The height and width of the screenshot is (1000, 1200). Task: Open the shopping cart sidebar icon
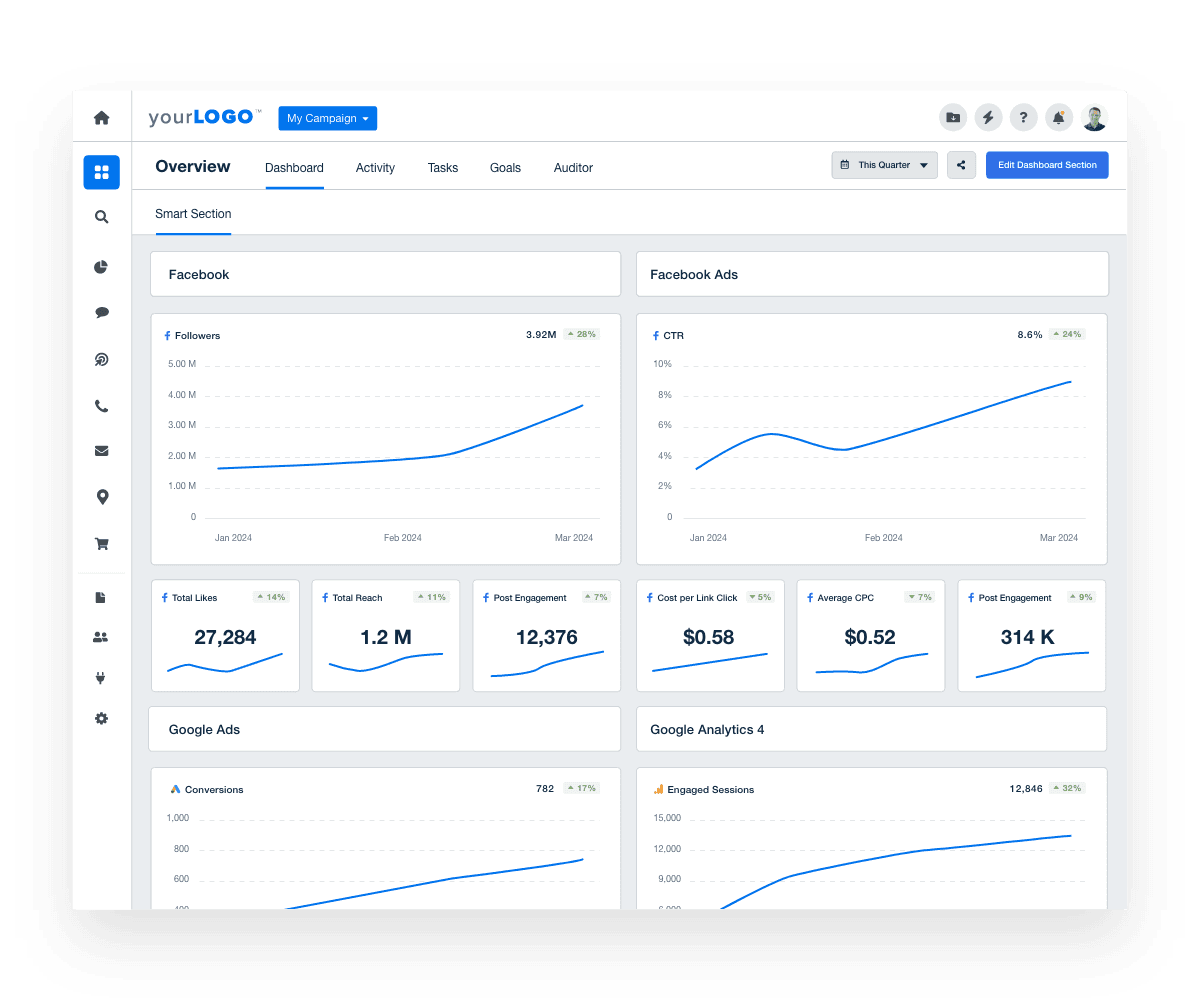point(101,544)
